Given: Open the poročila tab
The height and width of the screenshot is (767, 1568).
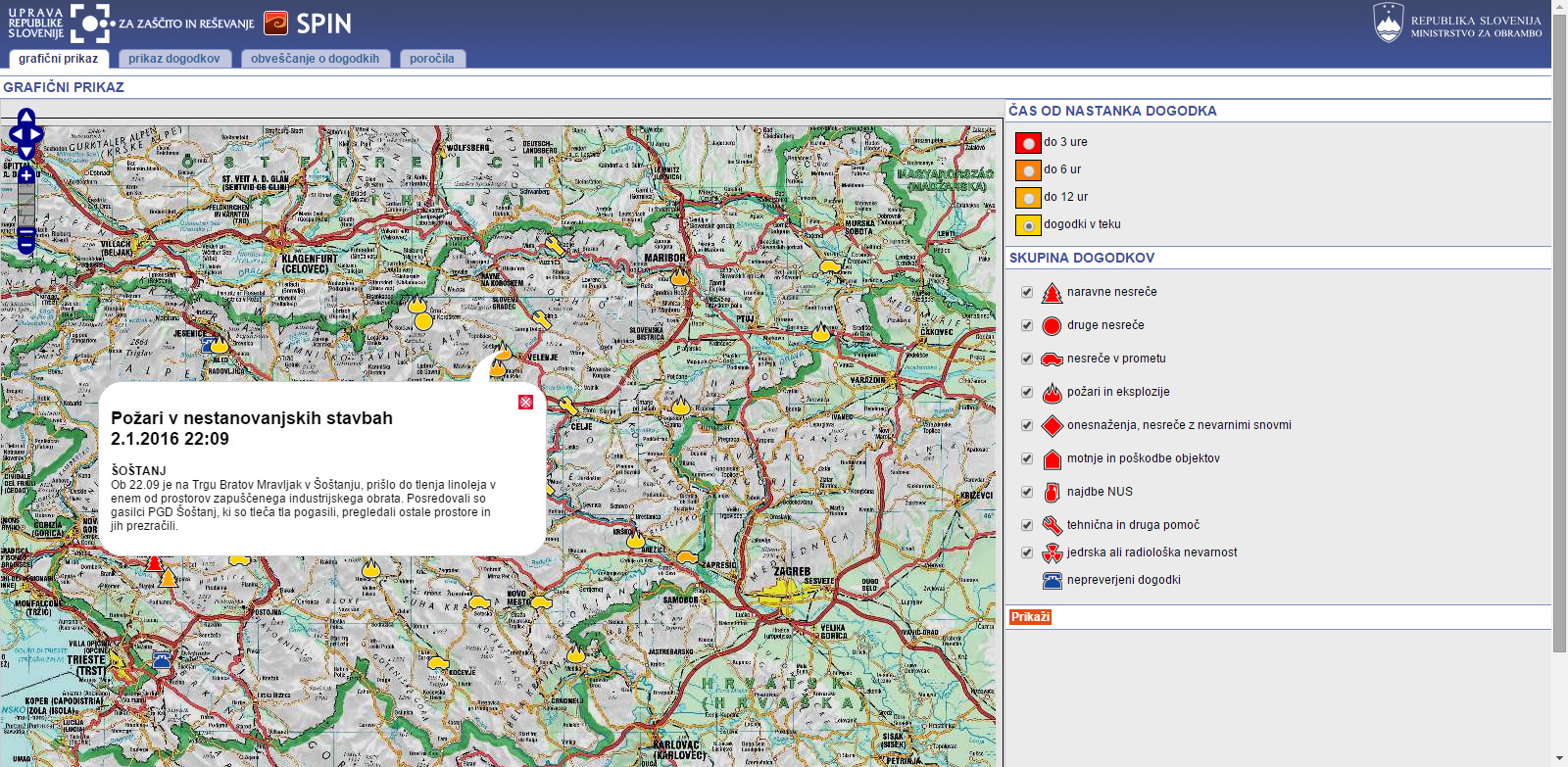Looking at the screenshot, I should pos(432,59).
